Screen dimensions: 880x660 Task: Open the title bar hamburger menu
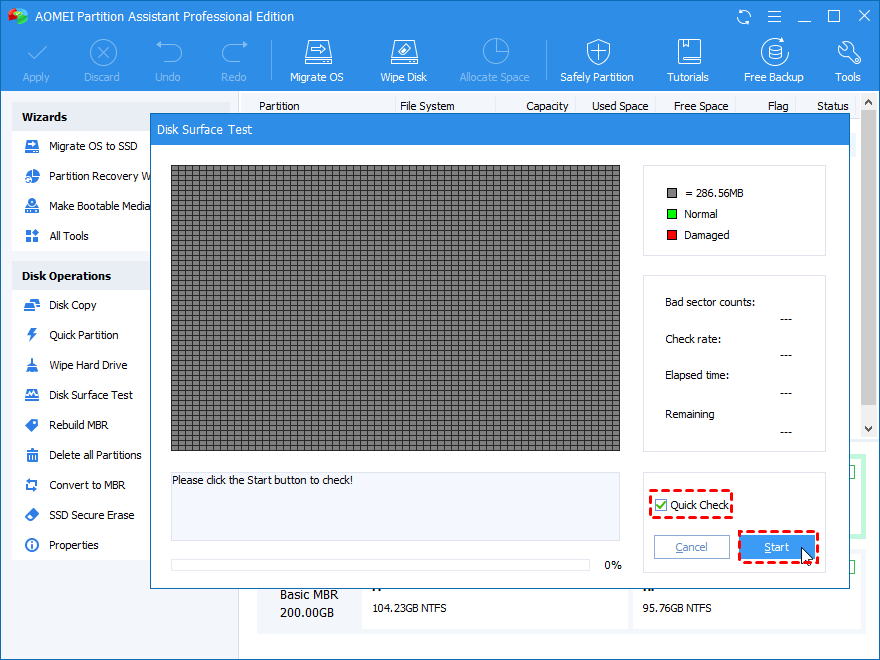(x=774, y=17)
